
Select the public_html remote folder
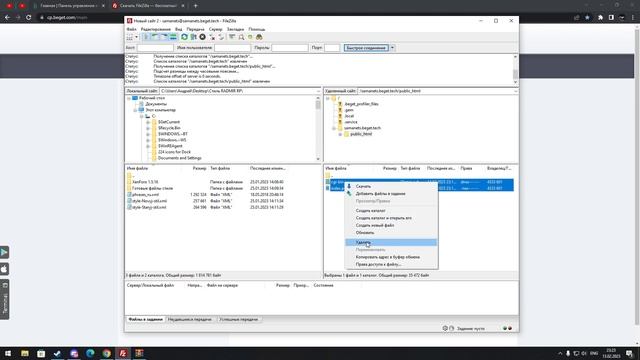coord(361,134)
